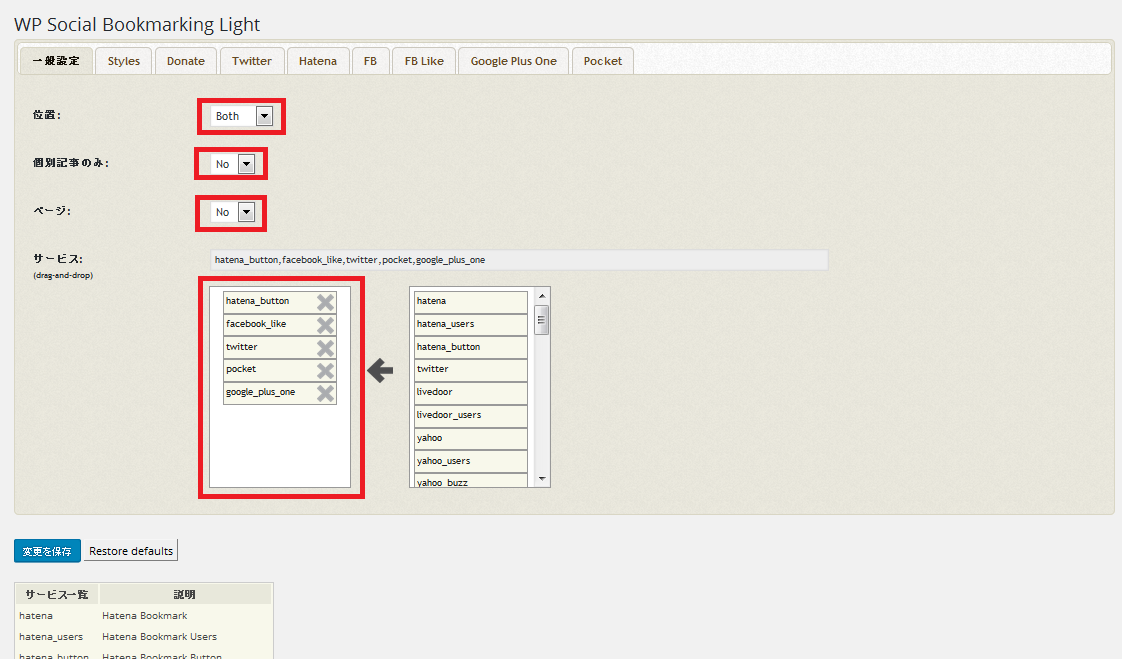Open the Hatena settings tab
This screenshot has width=1122, height=659.
click(x=318, y=61)
